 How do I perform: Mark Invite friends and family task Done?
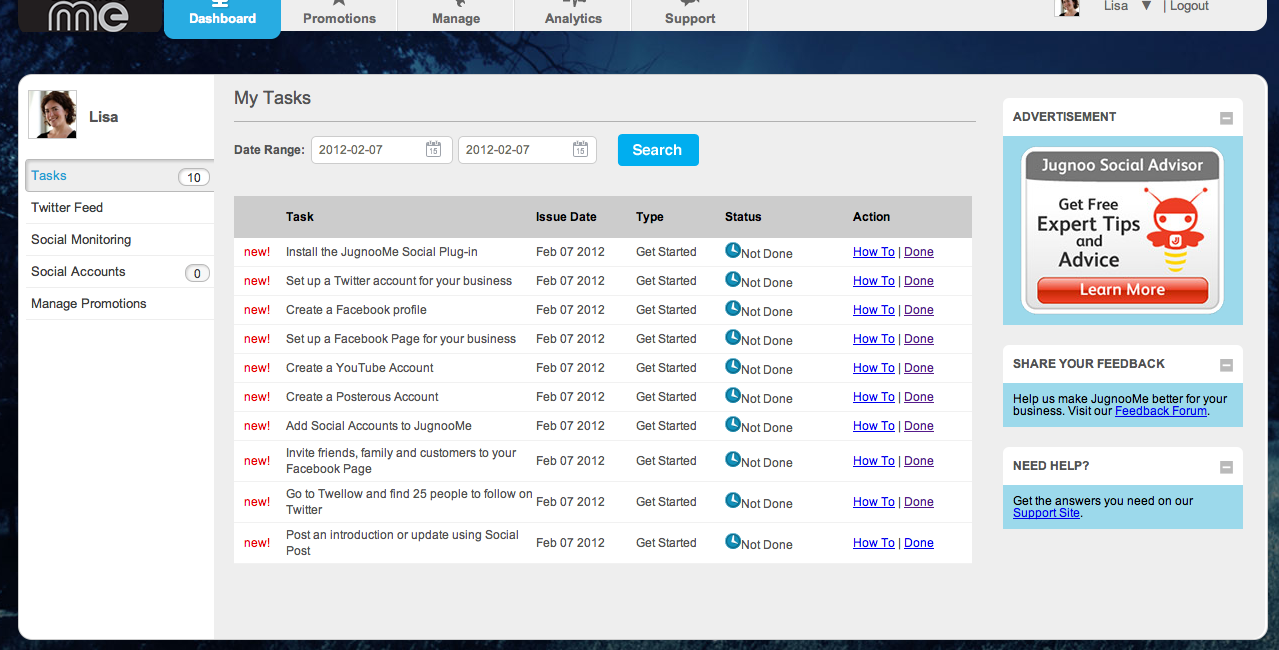919,461
